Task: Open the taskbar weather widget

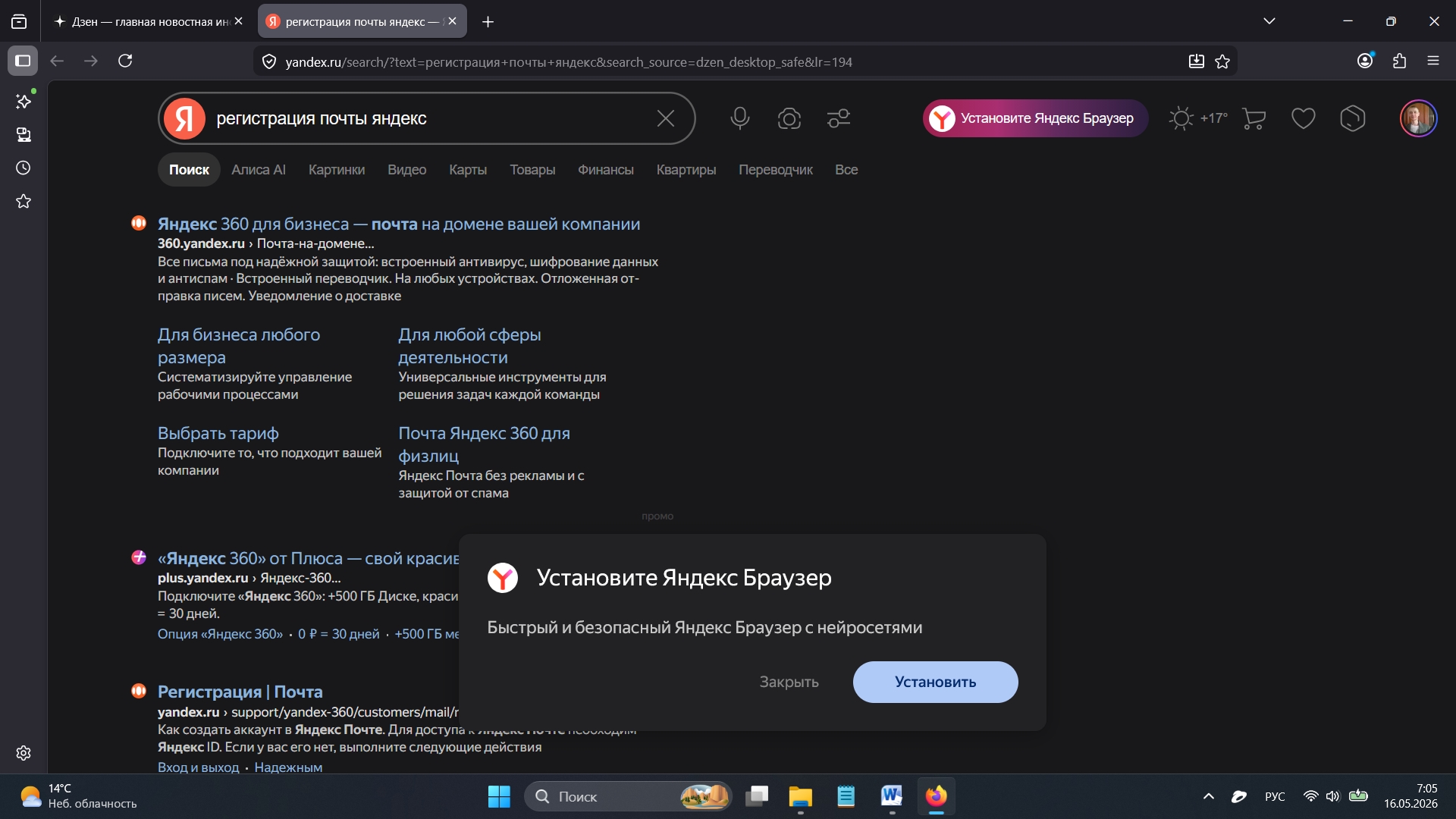Action: pyautogui.click(x=78, y=796)
